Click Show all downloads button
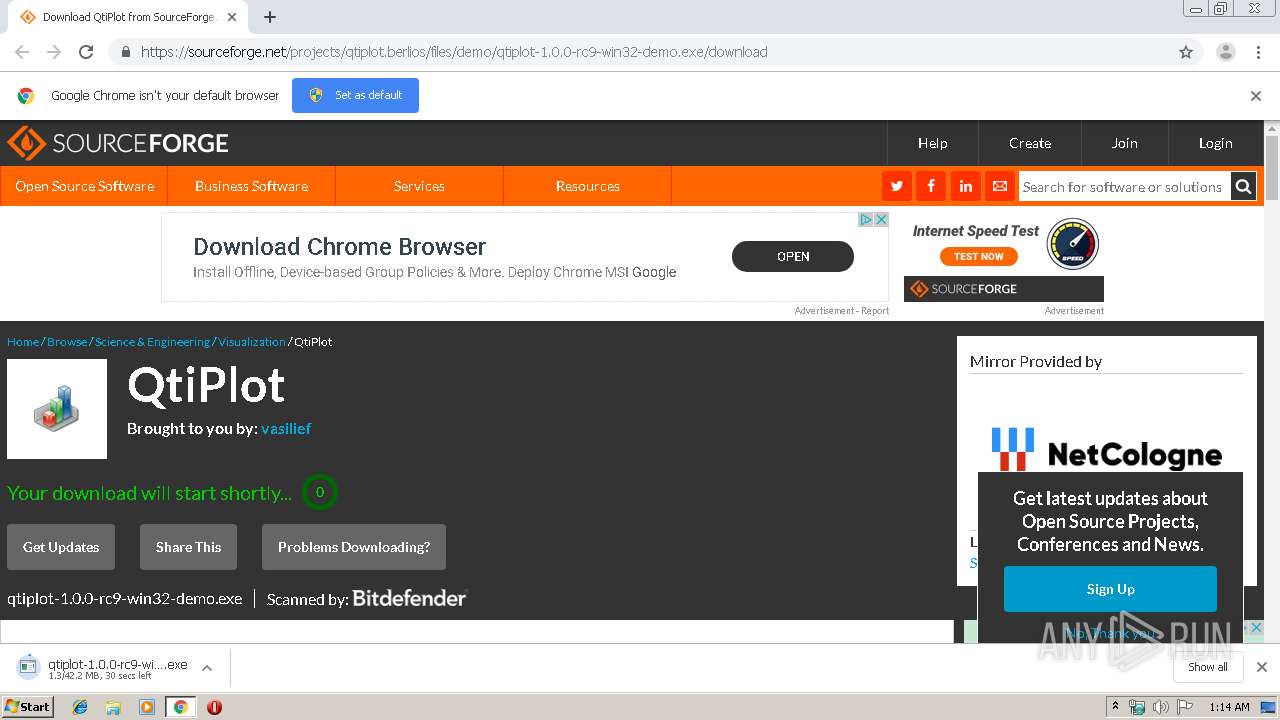This screenshot has height=720, width=1280. click(x=1208, y=667)
